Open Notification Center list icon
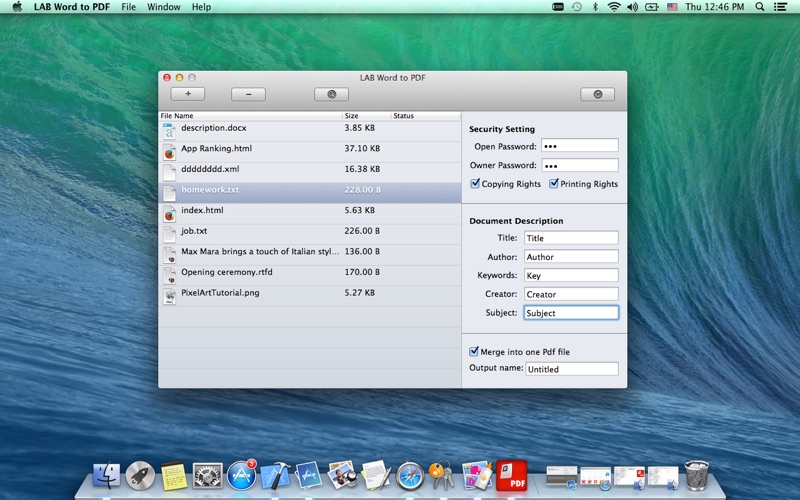The width and height of the screenshot is (800, 500). tap(780, 7)
